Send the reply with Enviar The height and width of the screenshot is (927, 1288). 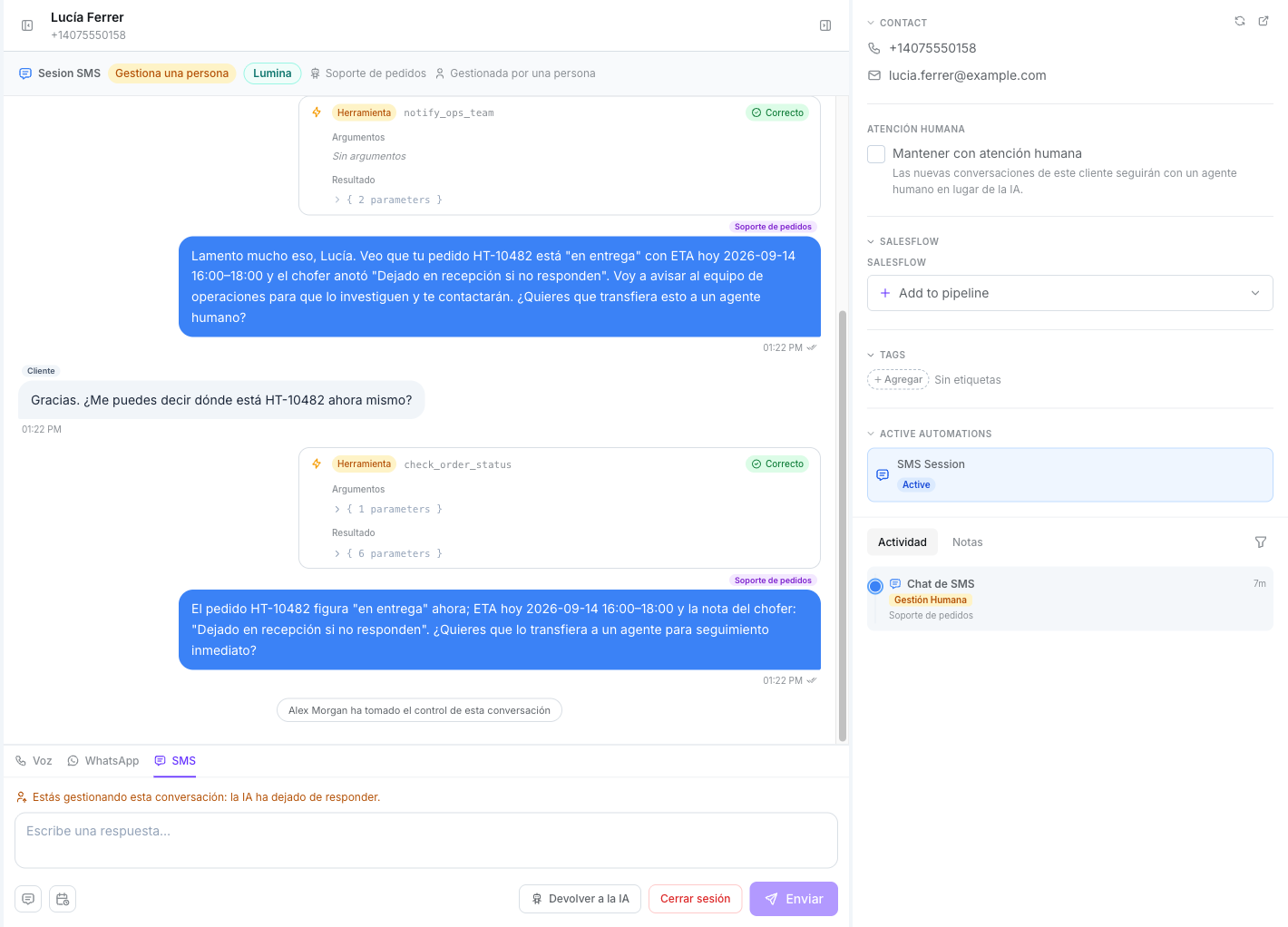pyautogui.click(x=794, y=899)
